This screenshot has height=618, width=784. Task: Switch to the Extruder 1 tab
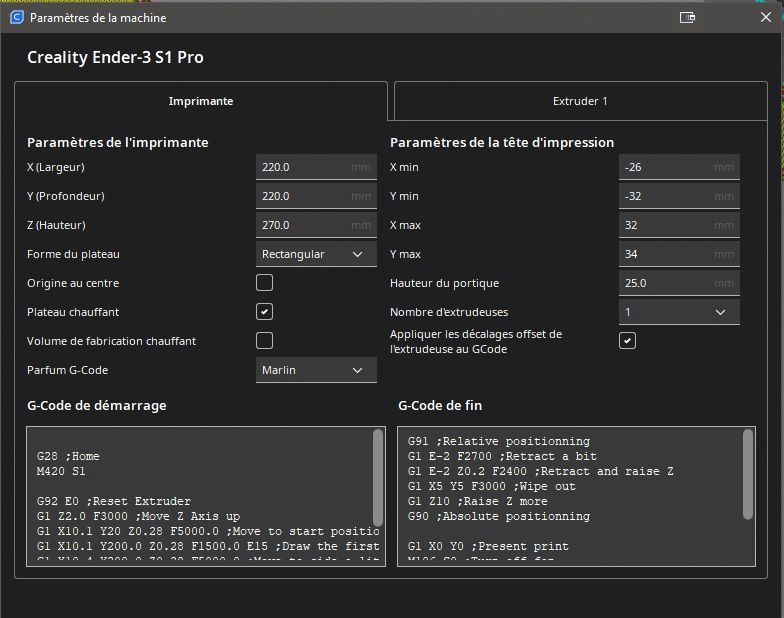pyautogui.click(x=580, y=101)
